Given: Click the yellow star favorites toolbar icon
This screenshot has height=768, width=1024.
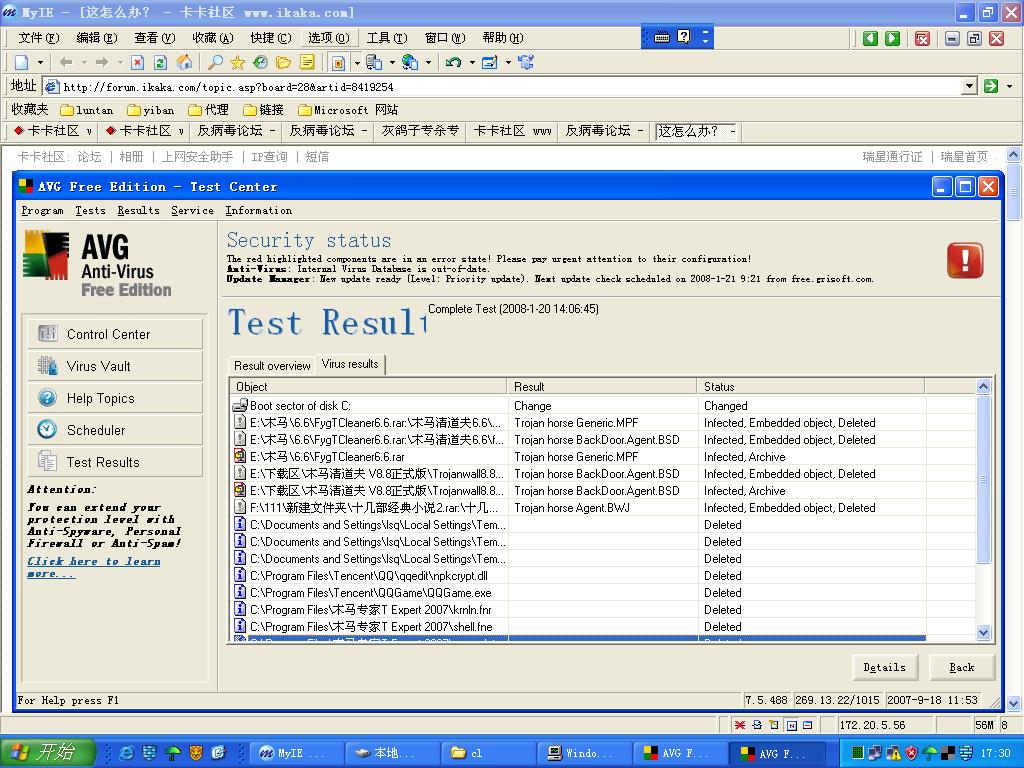Looking at the screenshot, I should click(x=237, y=62).
